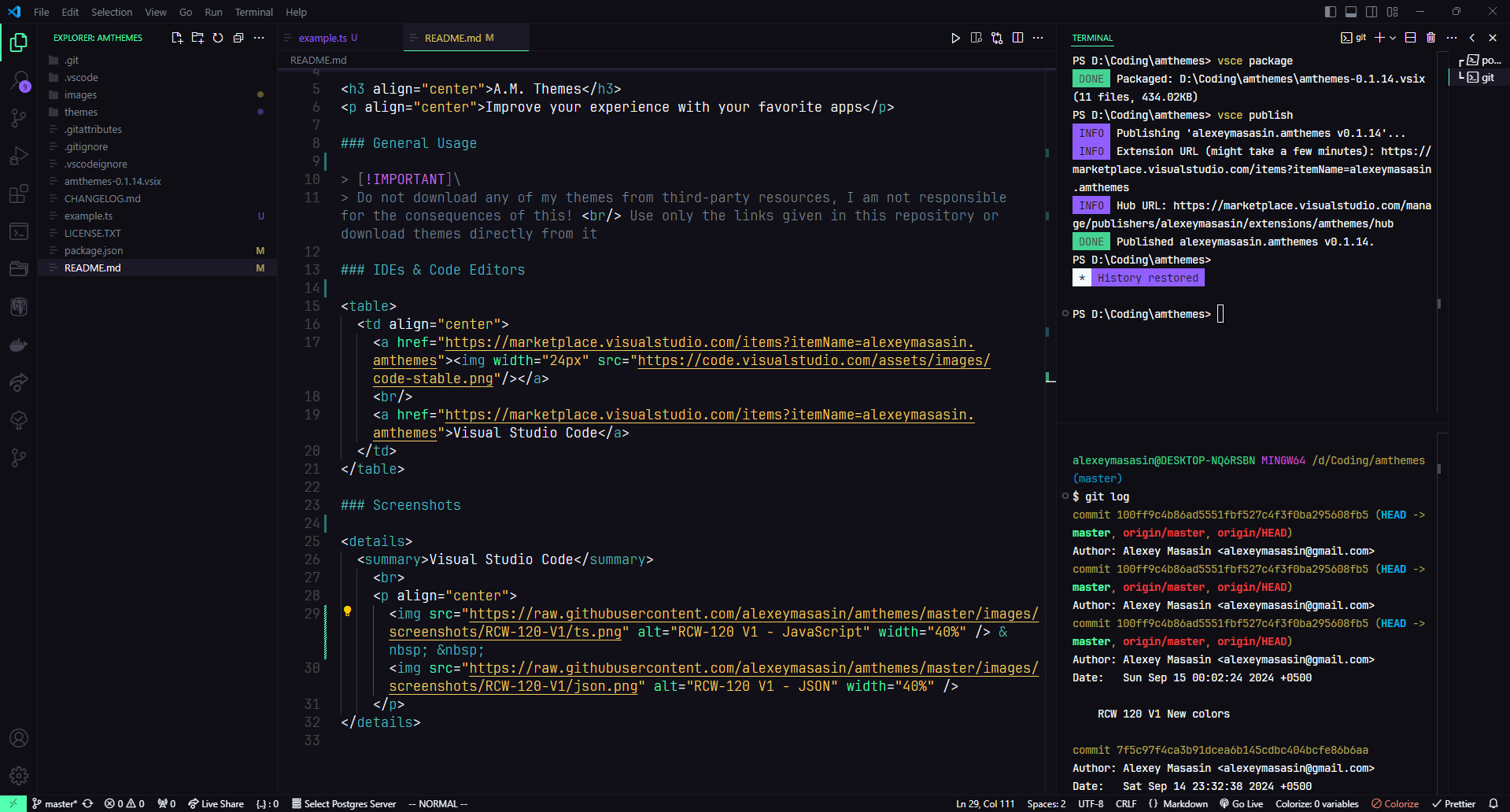Screen dimensions: 1510x812
Task: Select the README.md editor tab
Action: 466,38
